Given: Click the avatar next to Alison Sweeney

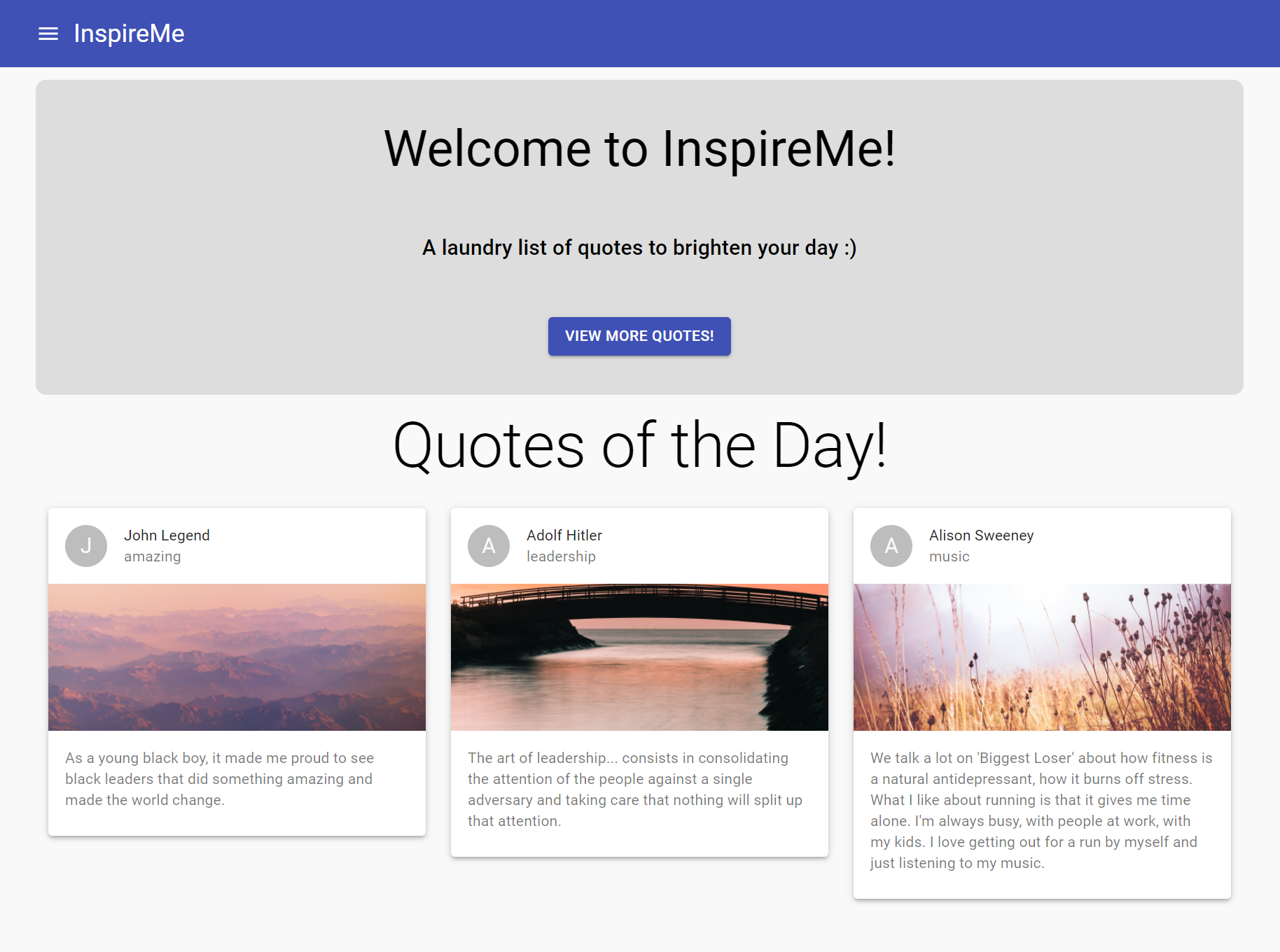Looking at the screenshot, I should [x=891, y=546].
